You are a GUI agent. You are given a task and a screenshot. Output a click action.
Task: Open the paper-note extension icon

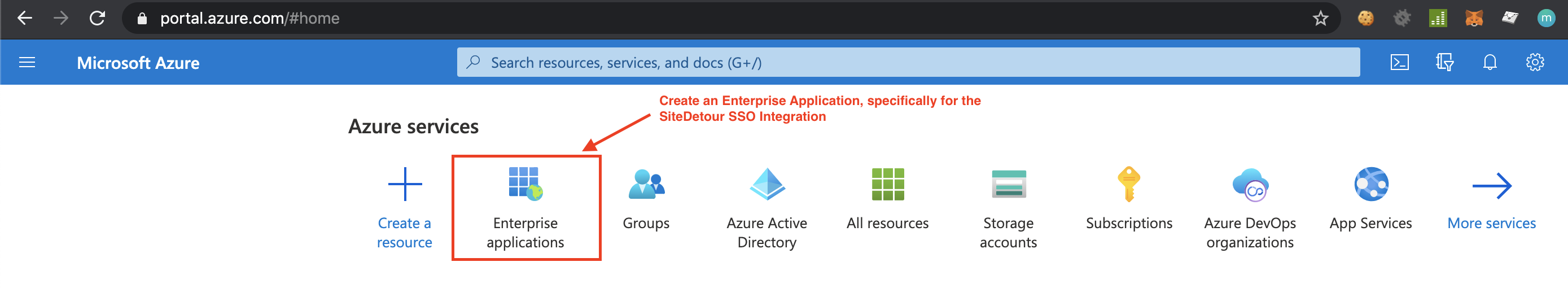pyautogui.click(x=1510, y=18)
